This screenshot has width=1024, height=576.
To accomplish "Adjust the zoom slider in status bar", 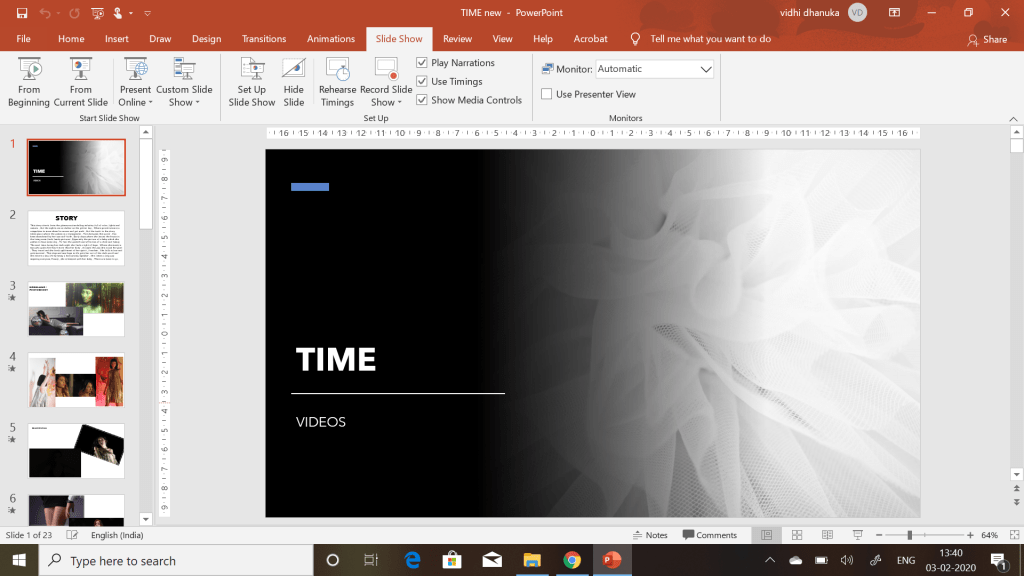I will pos(910,535).
